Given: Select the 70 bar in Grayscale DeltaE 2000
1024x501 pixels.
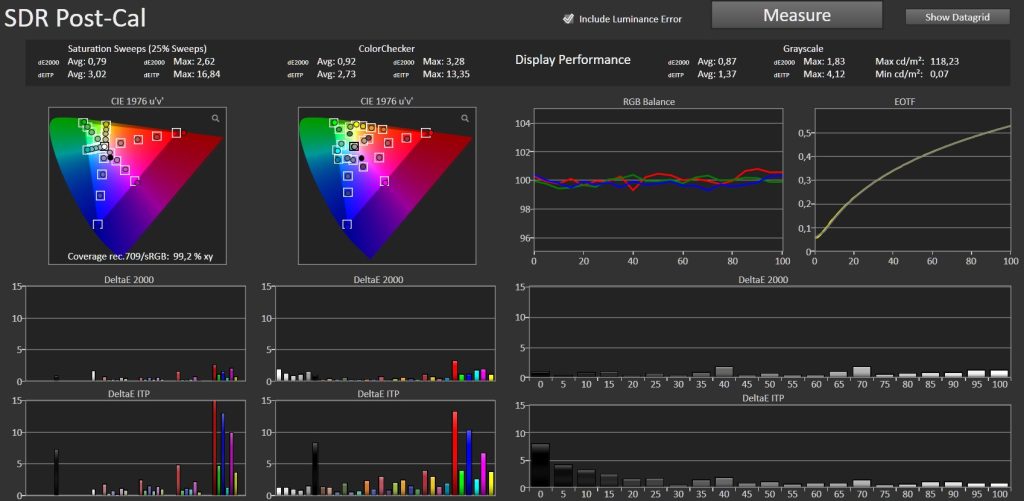Looking at the screenshot, I should 861,372.
